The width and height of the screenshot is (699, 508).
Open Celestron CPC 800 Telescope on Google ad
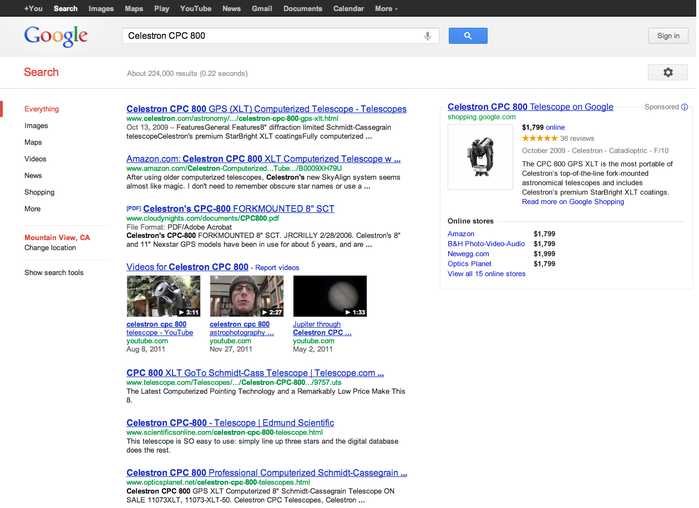click(x=530, y=107)
